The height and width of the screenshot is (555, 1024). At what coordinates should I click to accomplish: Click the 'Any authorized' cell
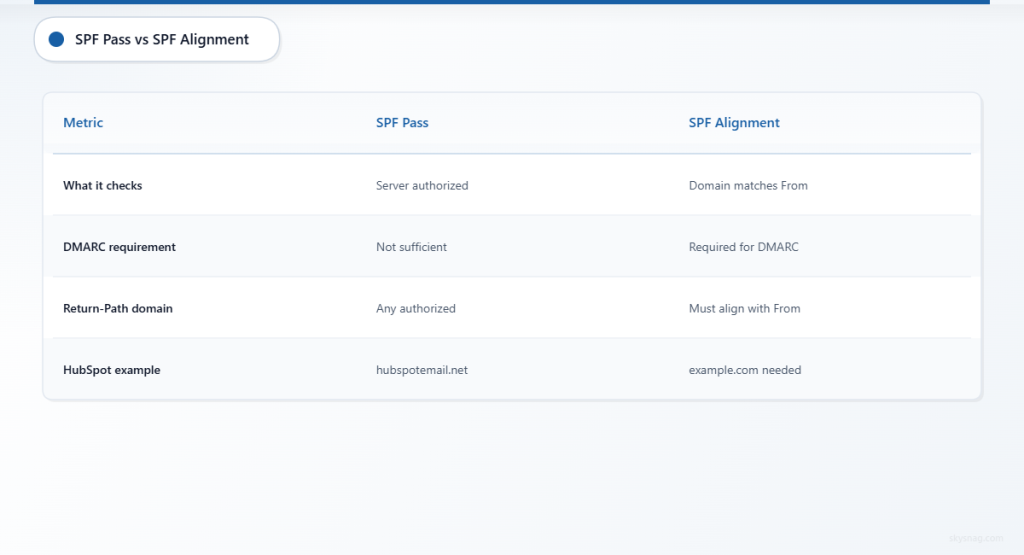pyautogui.click(x=415, y=308)
